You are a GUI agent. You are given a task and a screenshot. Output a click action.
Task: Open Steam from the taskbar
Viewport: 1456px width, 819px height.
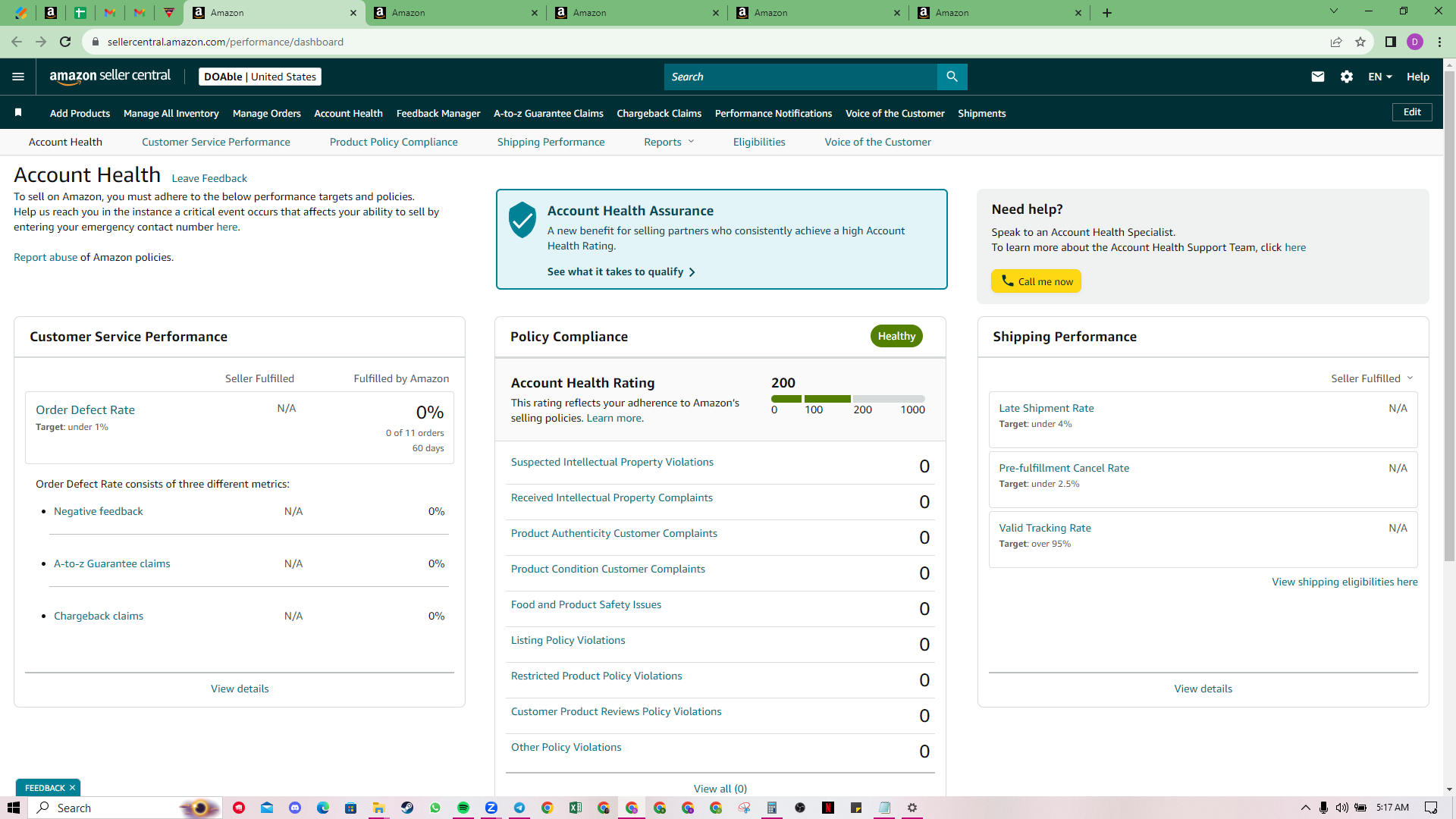pos(407,808)
